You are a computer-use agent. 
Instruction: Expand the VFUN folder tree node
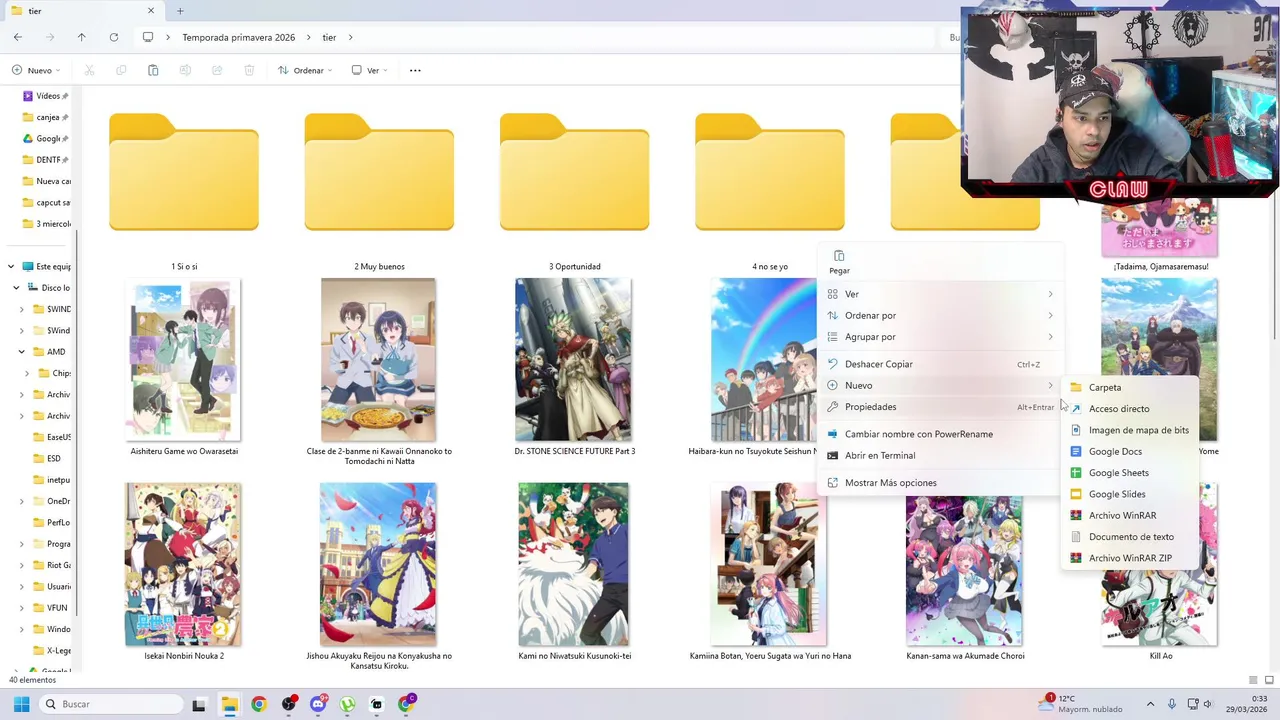[21, 608]
